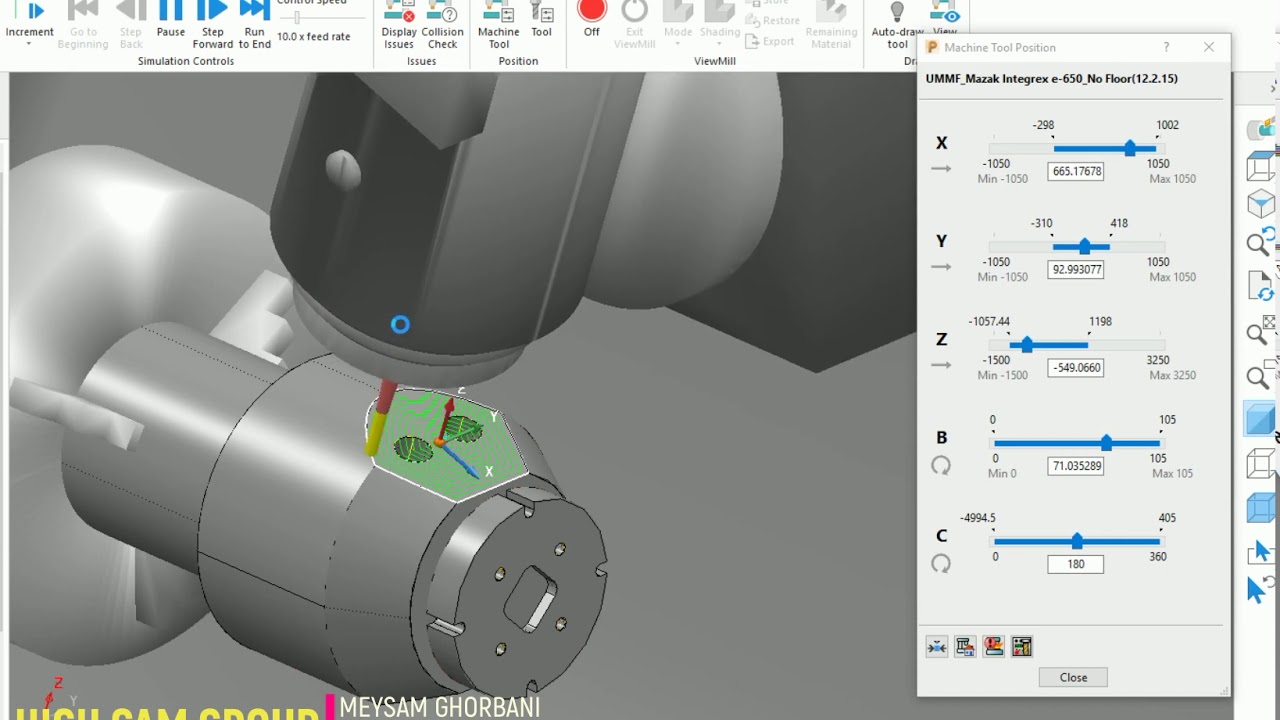This screenshot has height=720, width=1280.
Task: Click the Z value field -549.0660
Action: click(1076, 367)
